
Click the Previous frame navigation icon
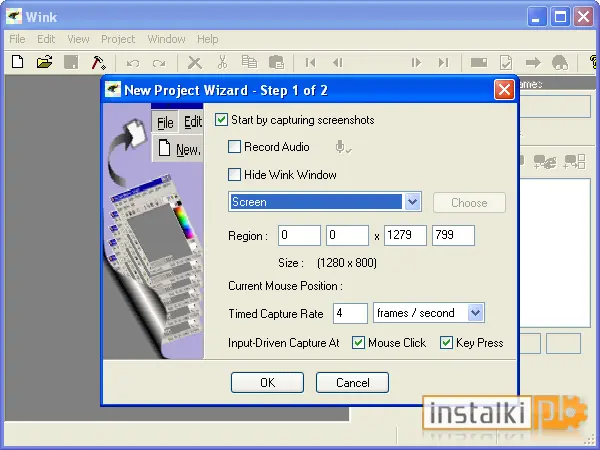point(338,62)
